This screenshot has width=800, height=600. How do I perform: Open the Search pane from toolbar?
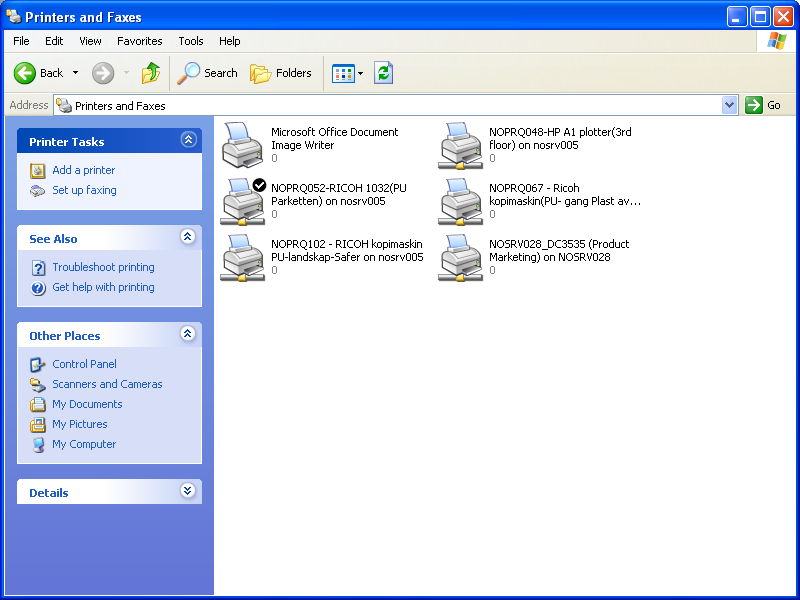[x=208, y=73]
